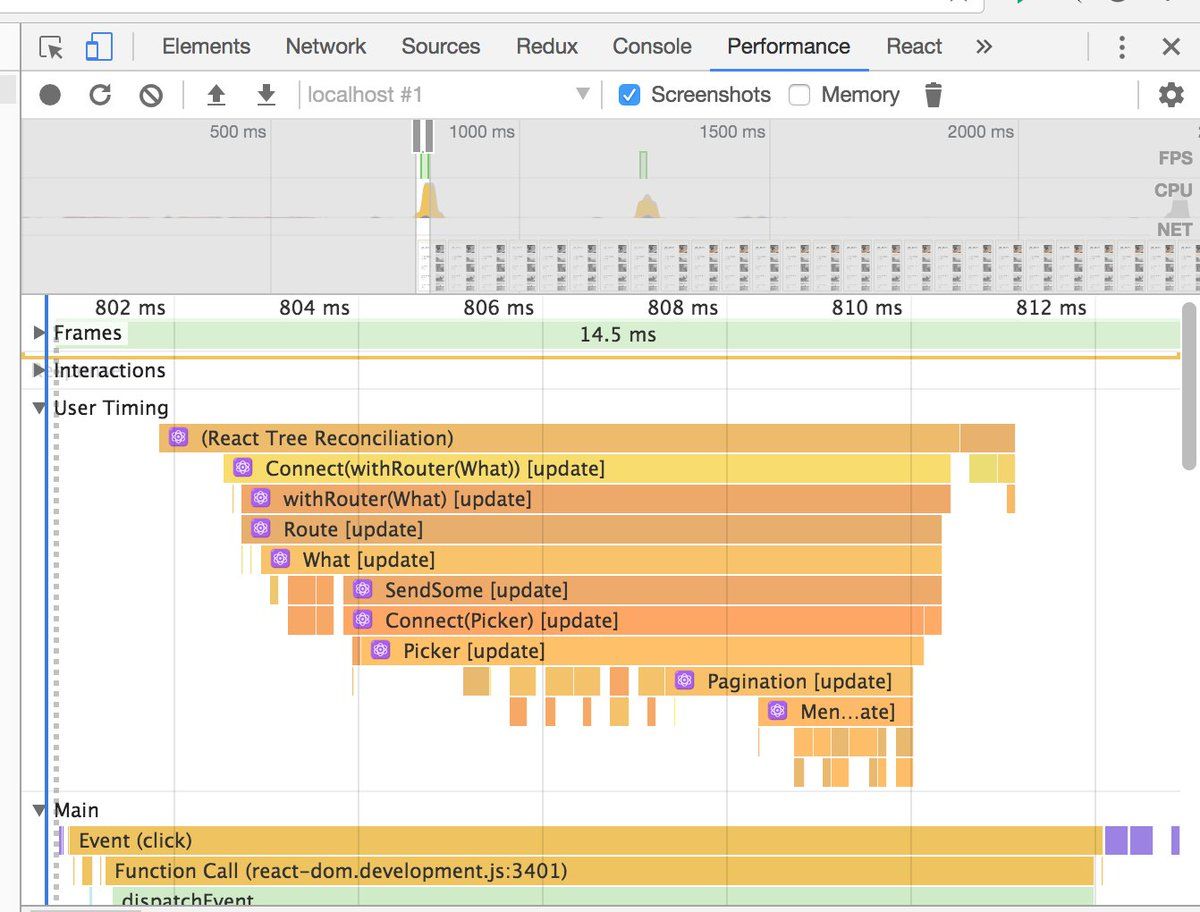This screenshot has height=912, width=1200.
Task: Save the profile with the download arrow
Action: tap(266, 95)
